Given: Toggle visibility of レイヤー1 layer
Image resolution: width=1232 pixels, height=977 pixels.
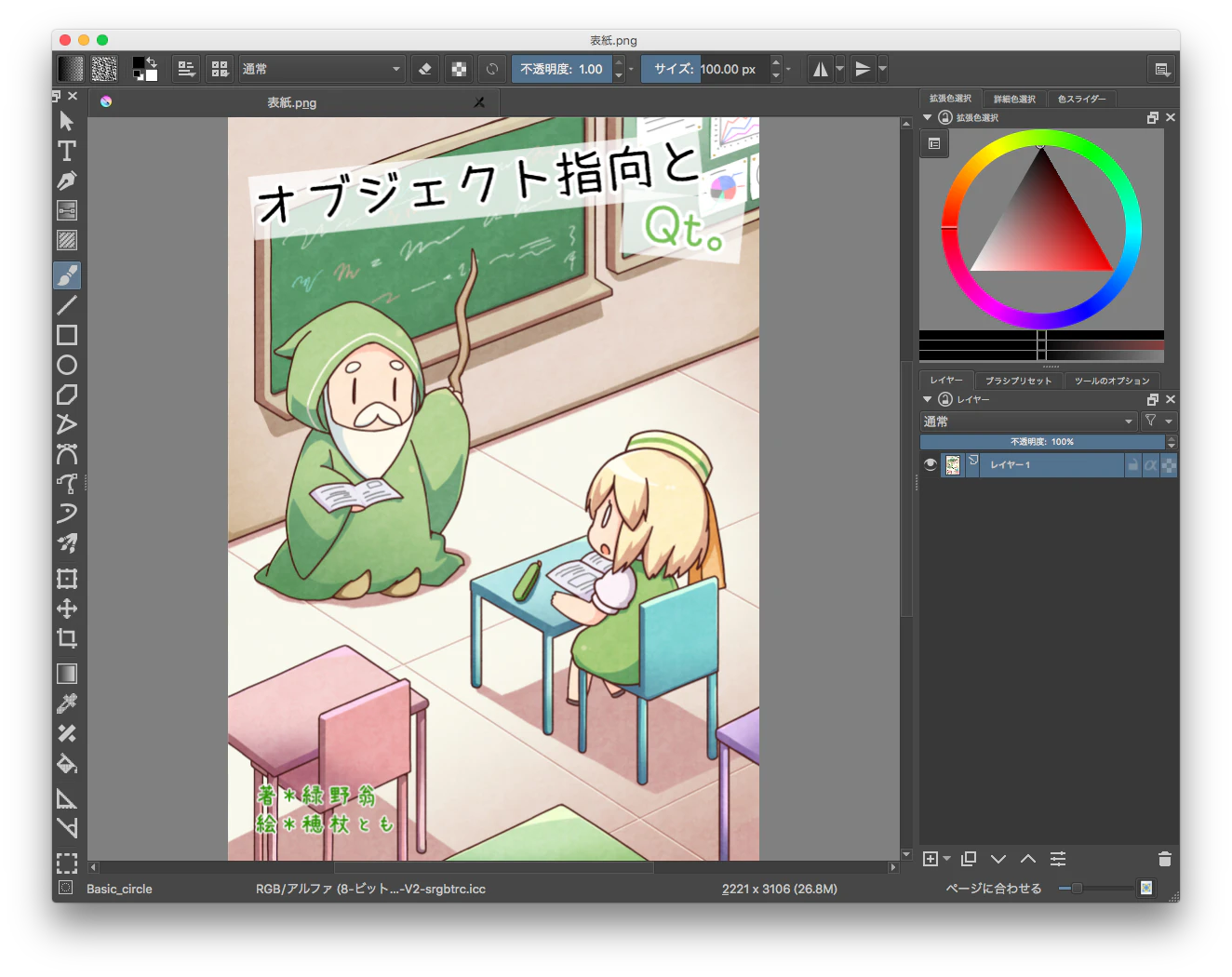Looking at the screenshot, I should pyautogui.click(x=931, y=464).
